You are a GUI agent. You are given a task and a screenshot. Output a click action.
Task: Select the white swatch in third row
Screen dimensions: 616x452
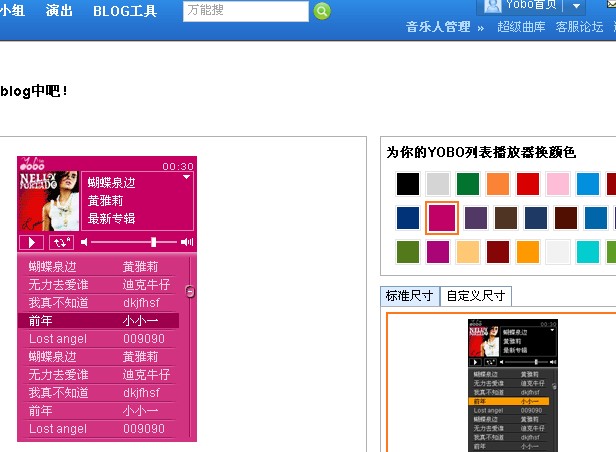point(558,252)
